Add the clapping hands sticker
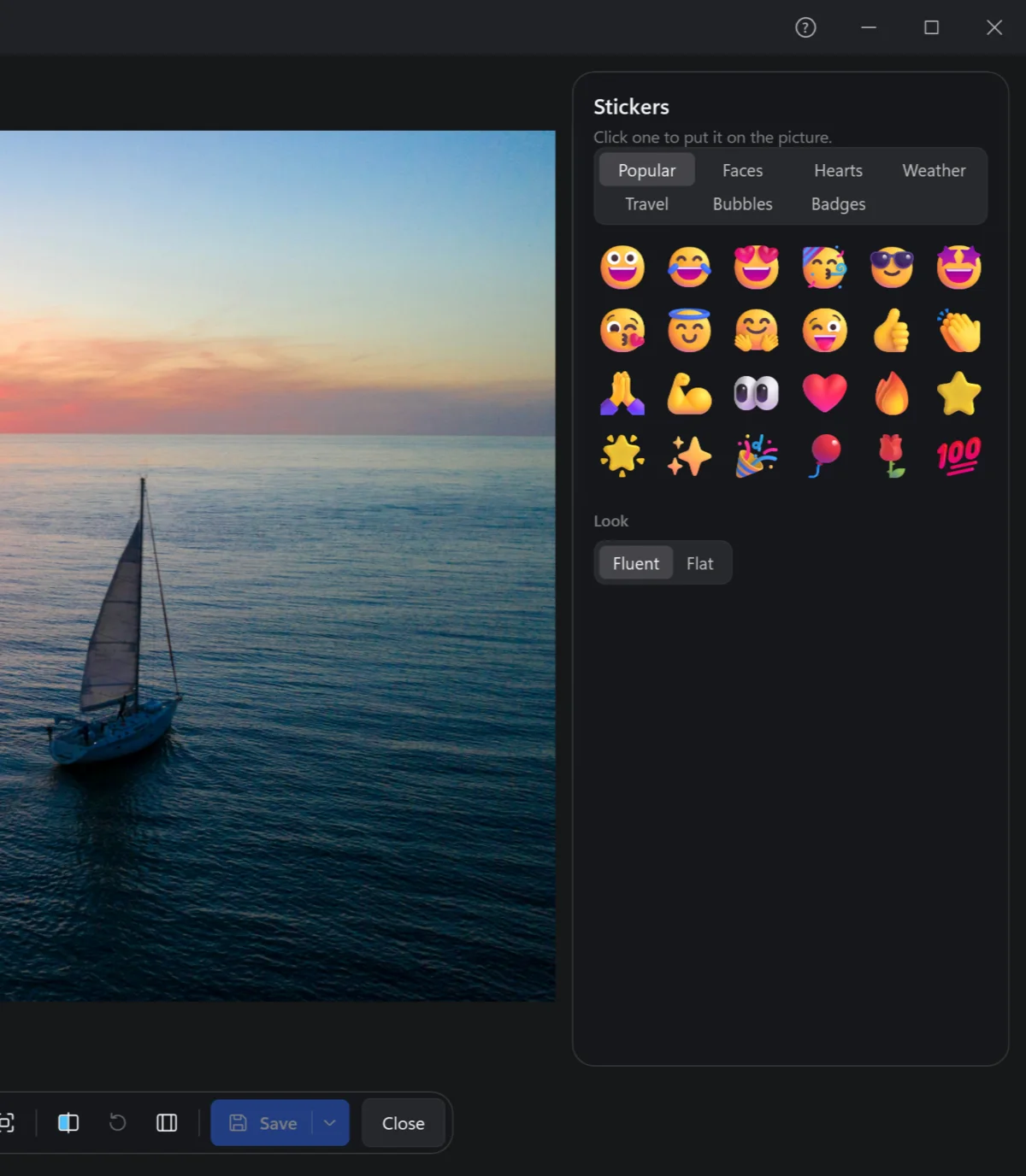The width and height of the screenshot is (1026, 1176). [x=958, y=331]
